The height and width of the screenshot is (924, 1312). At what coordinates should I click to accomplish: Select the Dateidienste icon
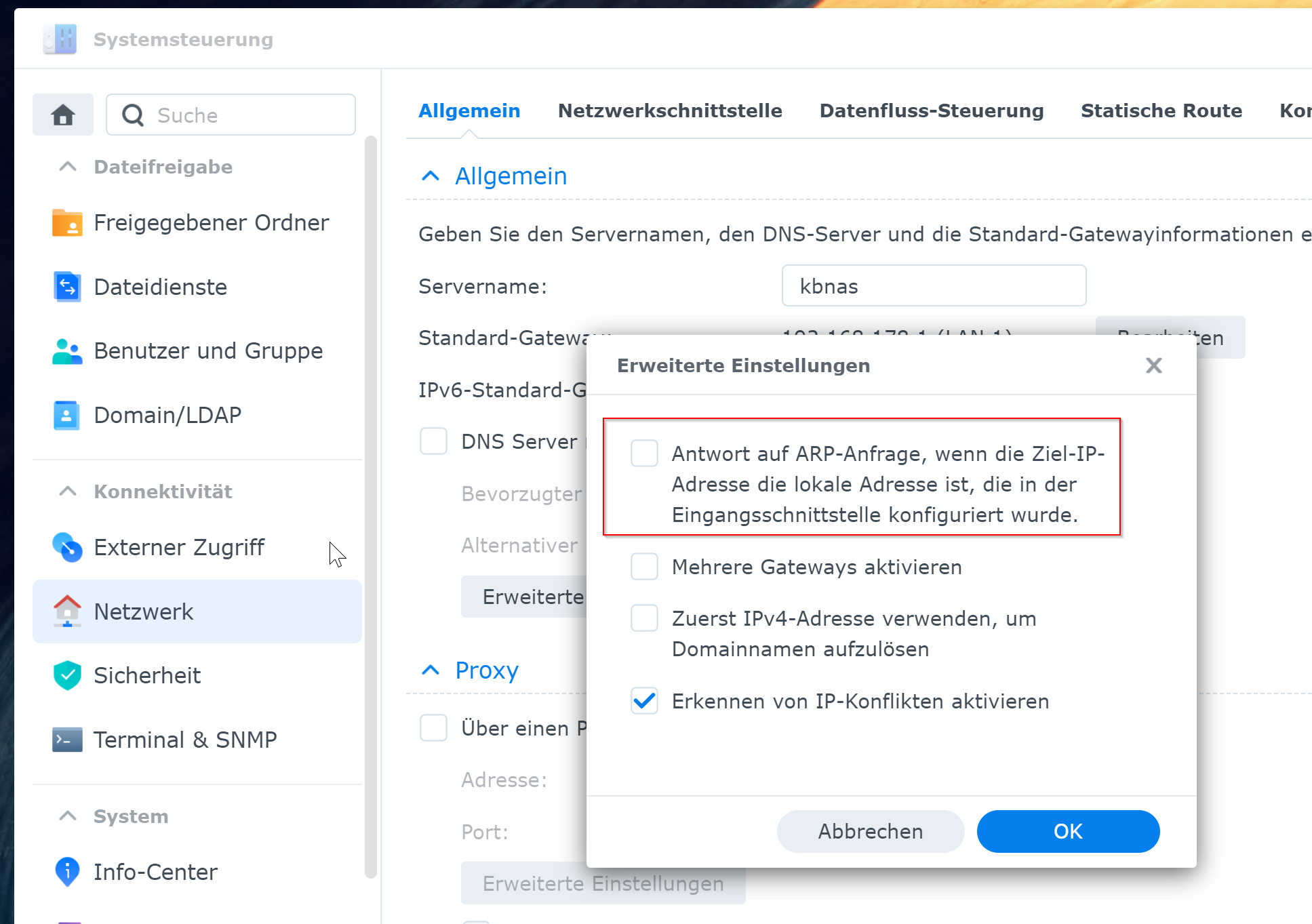(67, 287)
